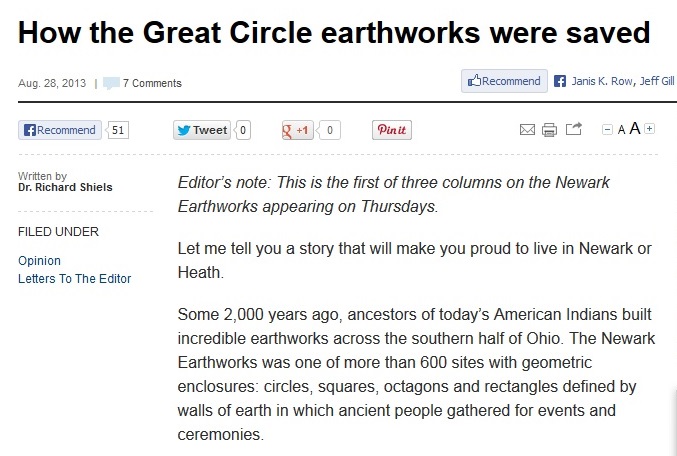Click the tweet count bubble

243,130
